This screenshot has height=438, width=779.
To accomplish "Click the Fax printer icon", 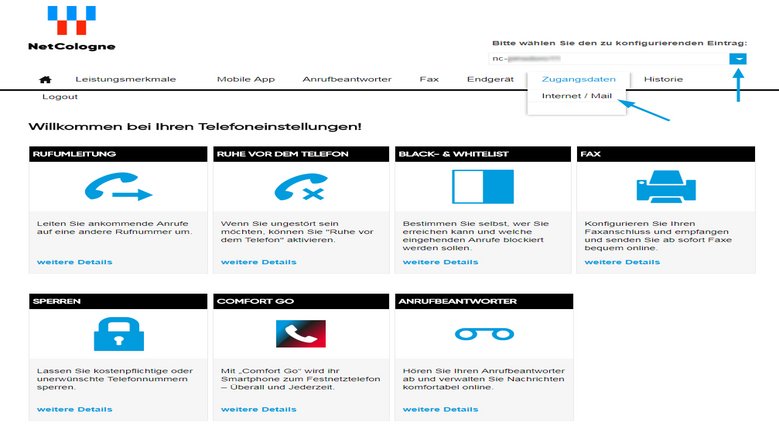I will pyautogui.click(x=665, y=188).
